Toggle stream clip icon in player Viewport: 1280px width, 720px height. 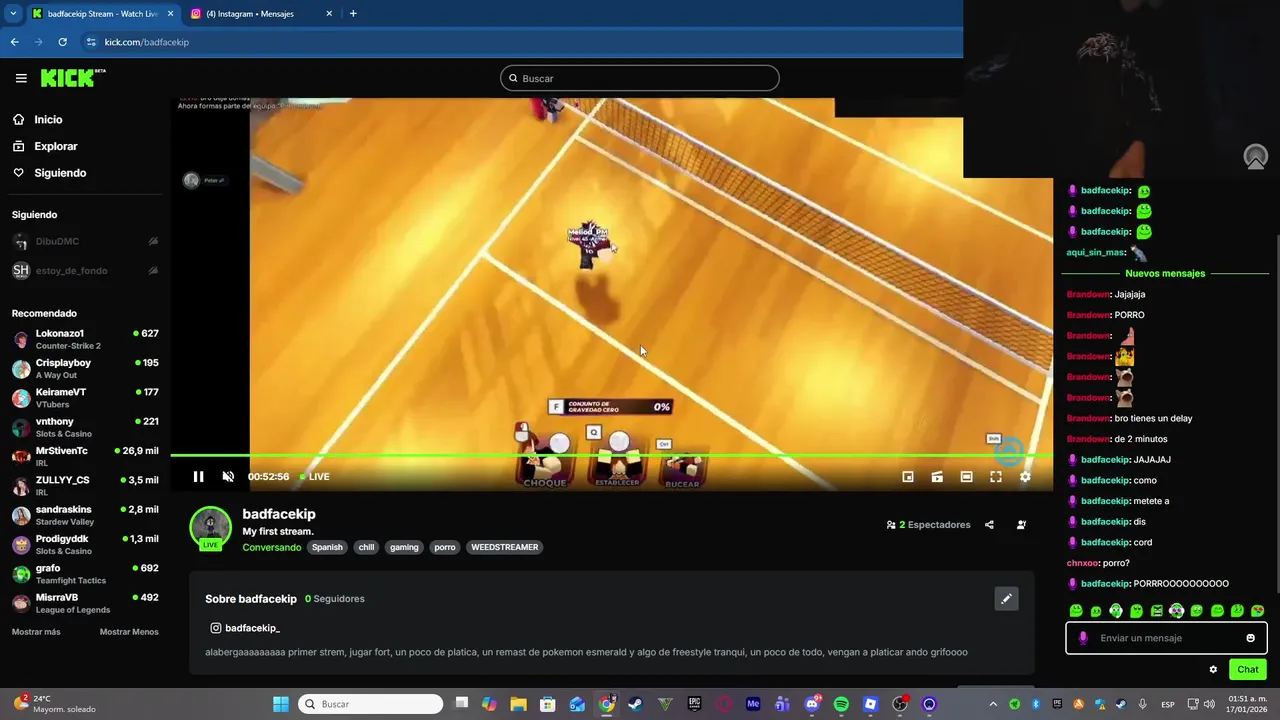(x=937, y=477)
